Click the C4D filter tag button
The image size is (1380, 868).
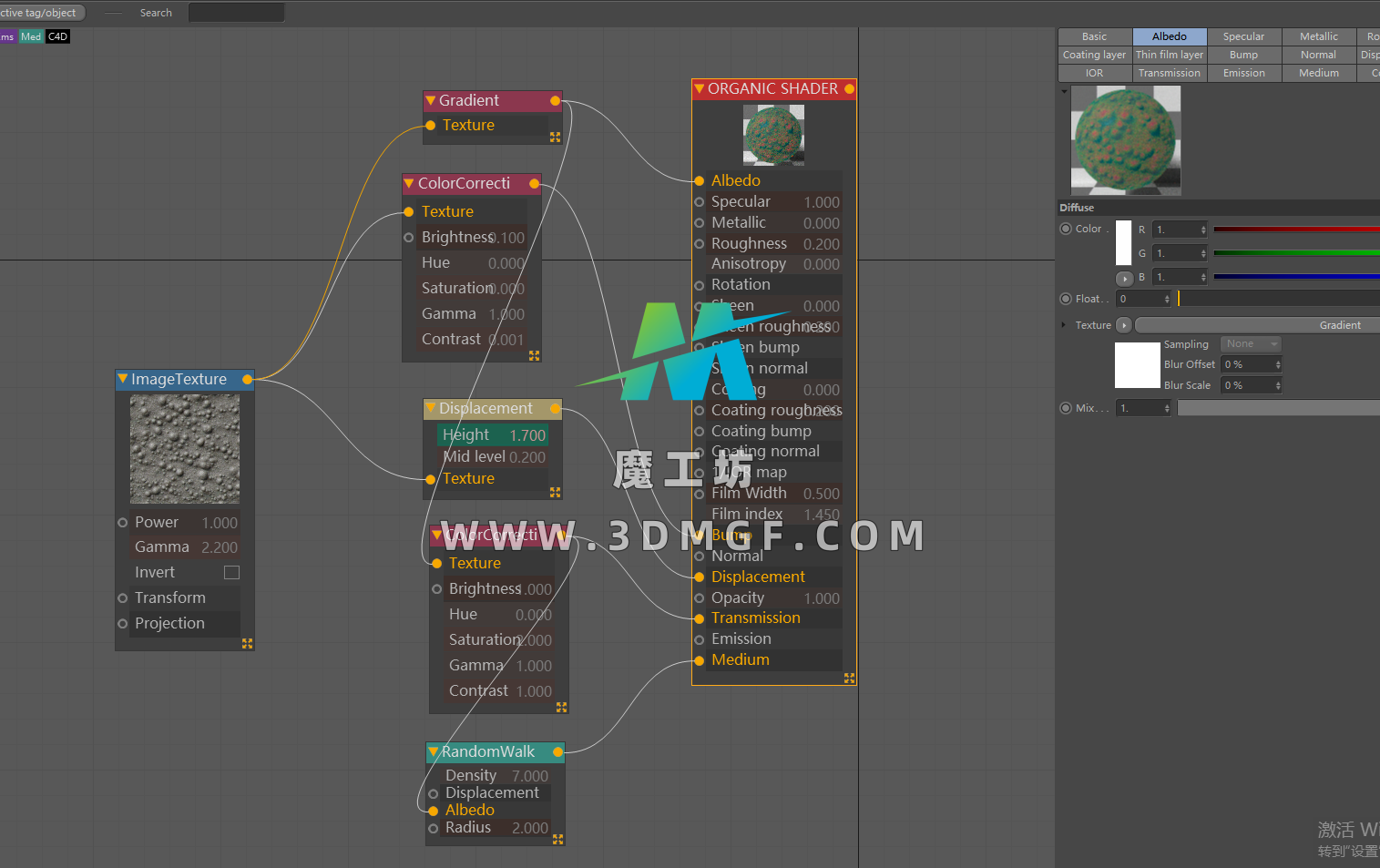click(57, 36)
